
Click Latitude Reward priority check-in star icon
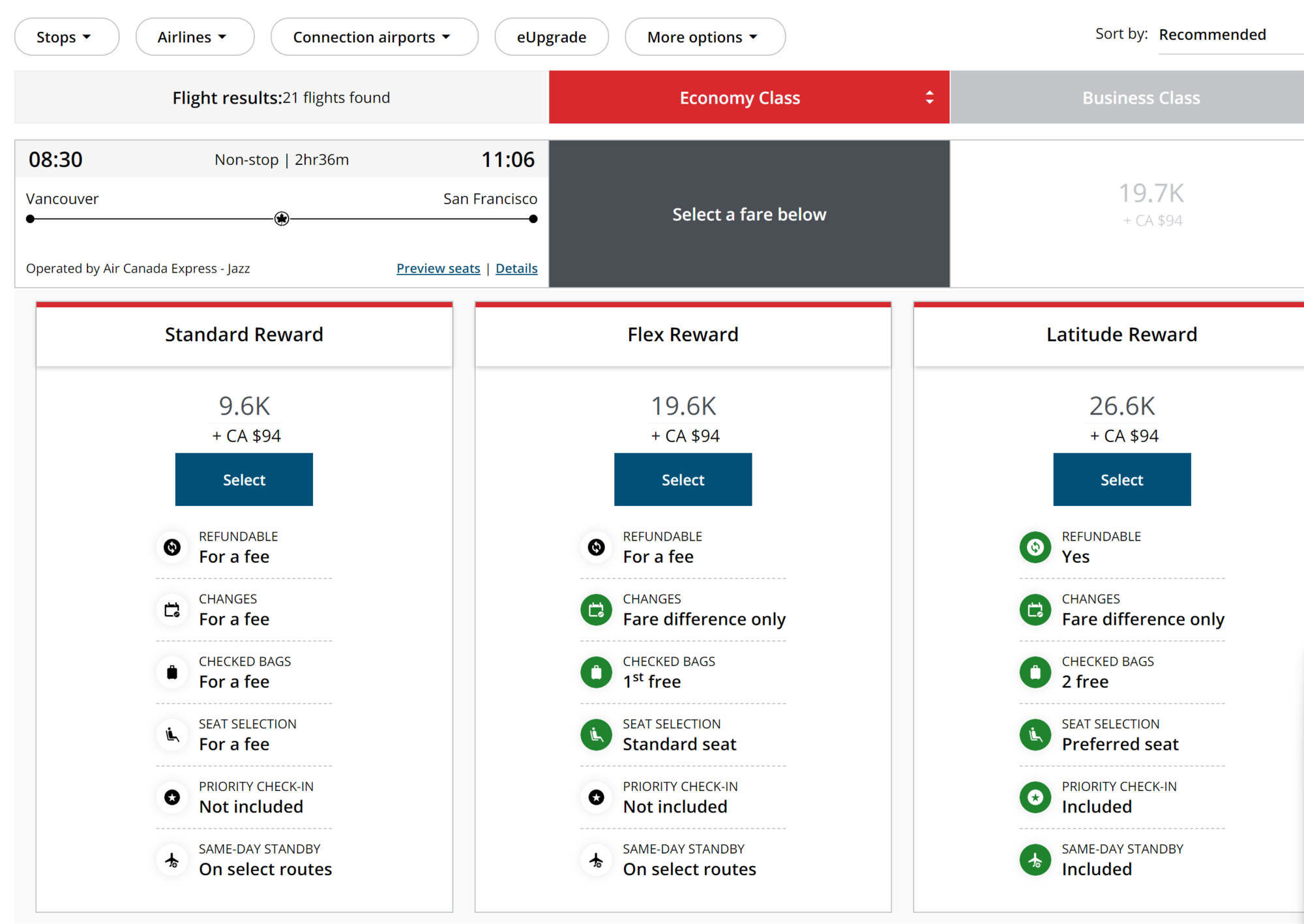tap(1035, 797)
